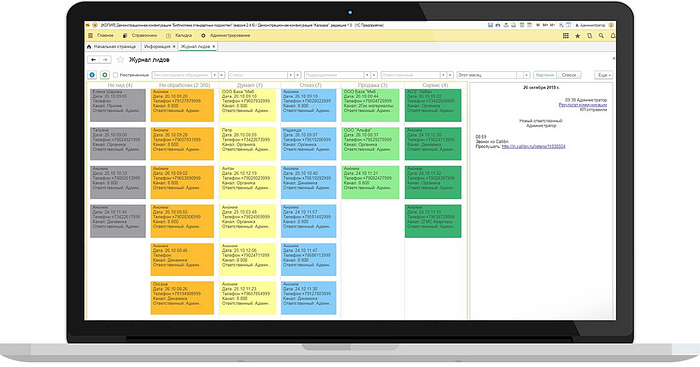
Task: Click the 'Статус' filter field
Action: point(258,75)
